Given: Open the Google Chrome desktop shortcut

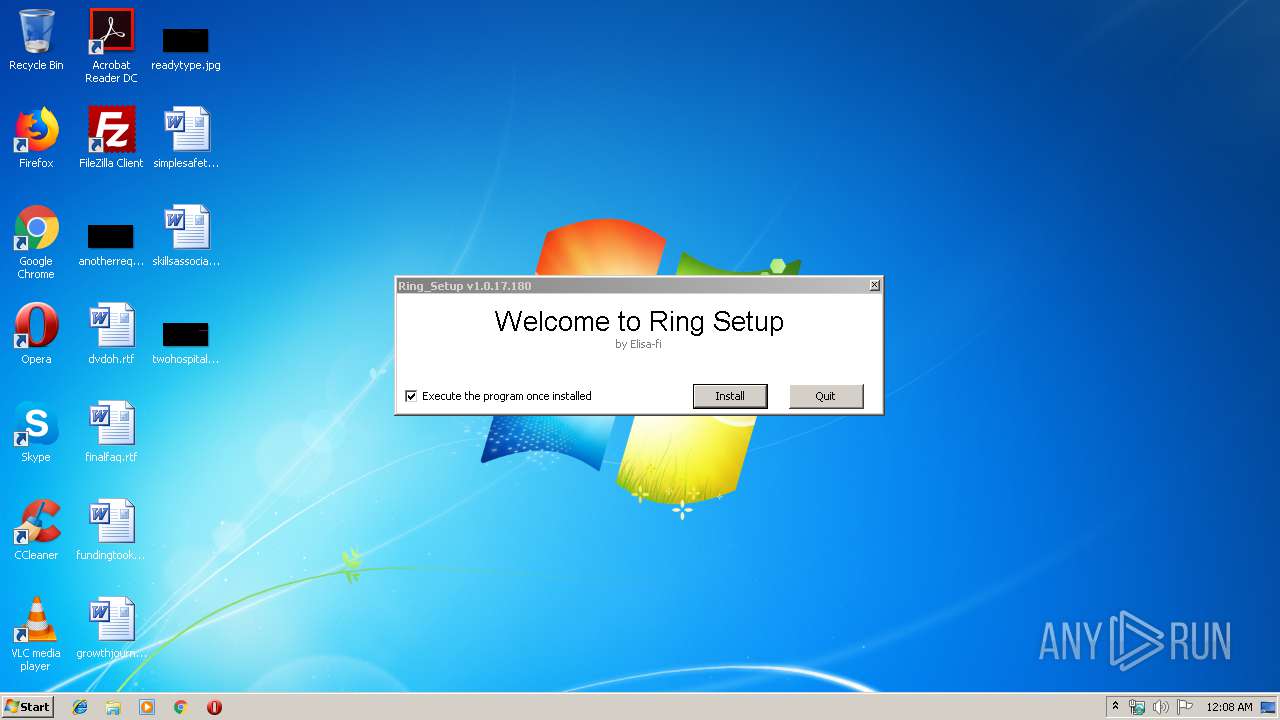Looking at the screenshot, I should [x=36, y=242].
